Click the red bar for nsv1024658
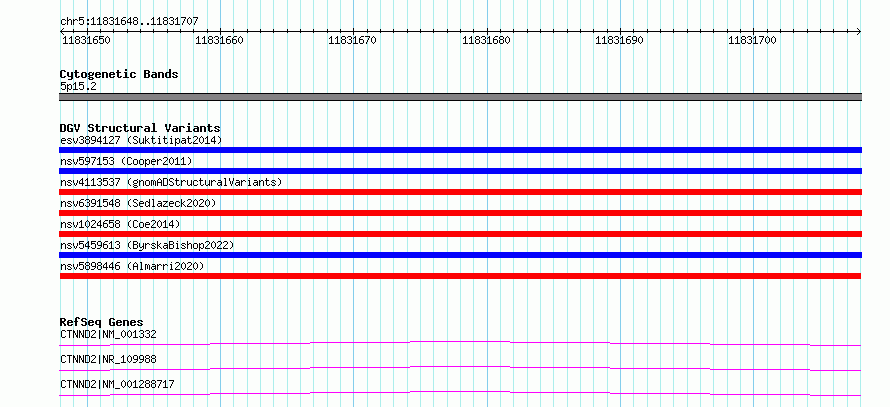890x407 pixels. tap(460, 234)
